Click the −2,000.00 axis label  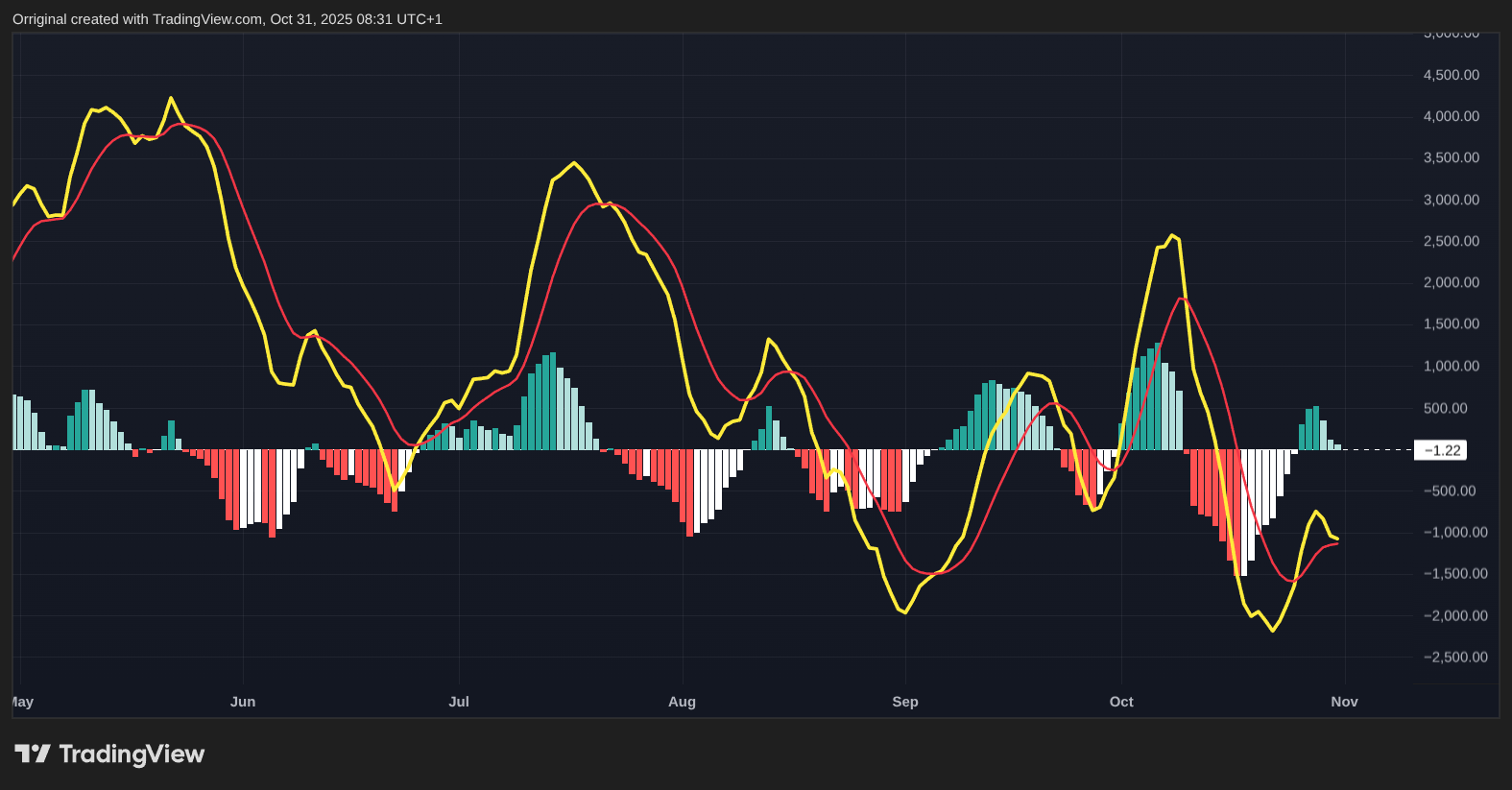[x=1454, y=615]
